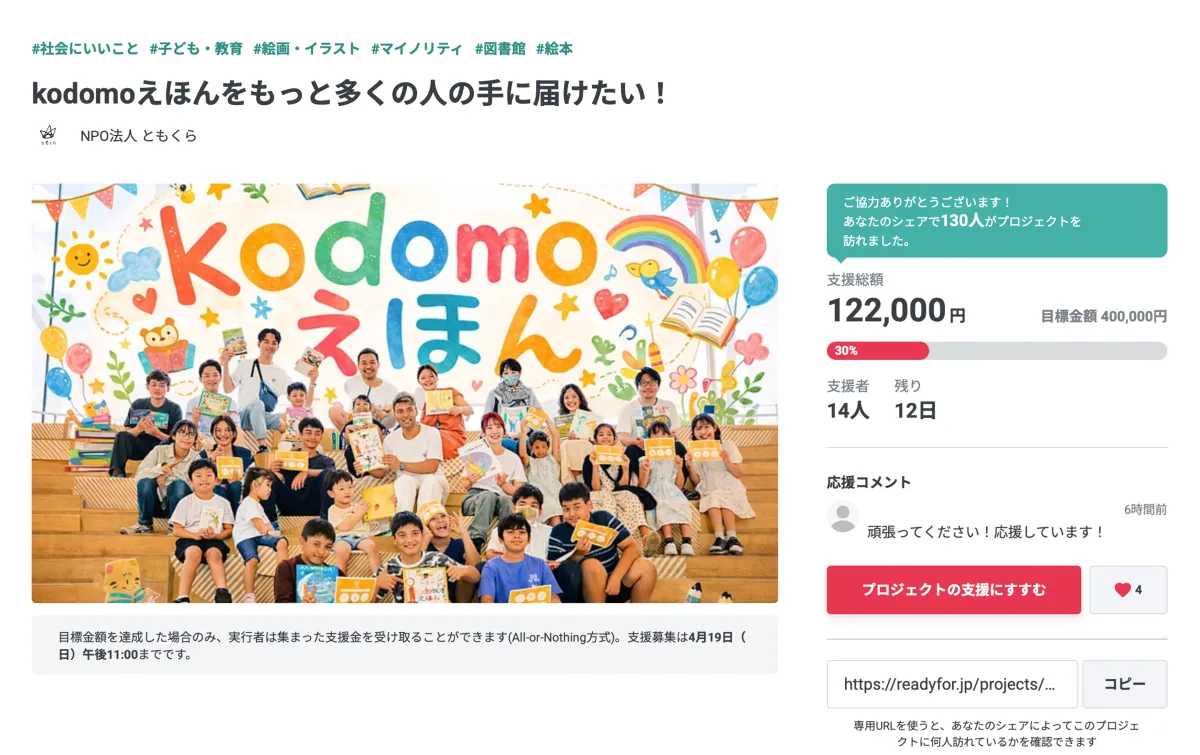Click the 支援者 14人 supporter count
The width and height of the screenshot is (1200, 755).
pyautogui.click(x=848, y=399)
